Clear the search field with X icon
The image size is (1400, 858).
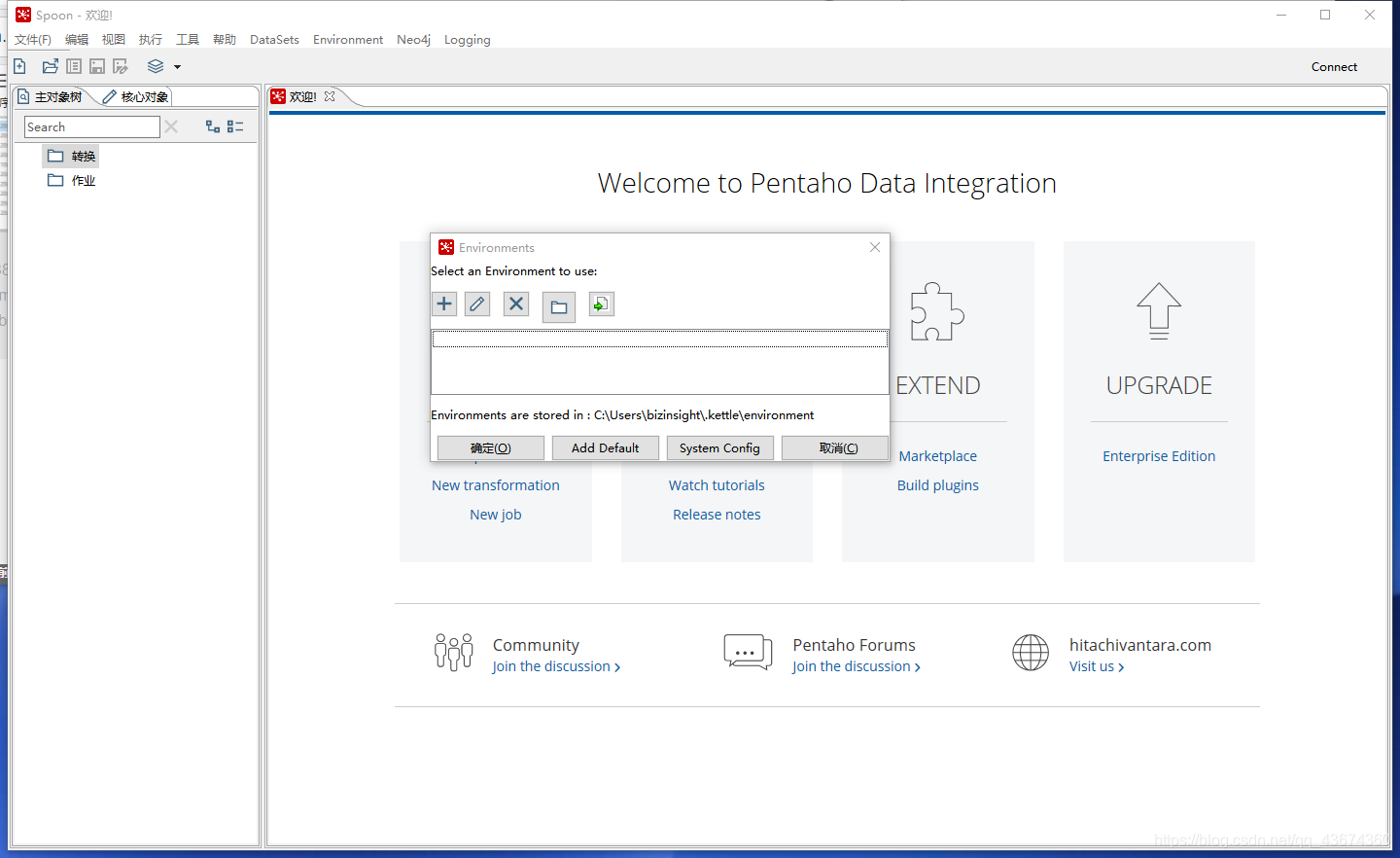171,126
